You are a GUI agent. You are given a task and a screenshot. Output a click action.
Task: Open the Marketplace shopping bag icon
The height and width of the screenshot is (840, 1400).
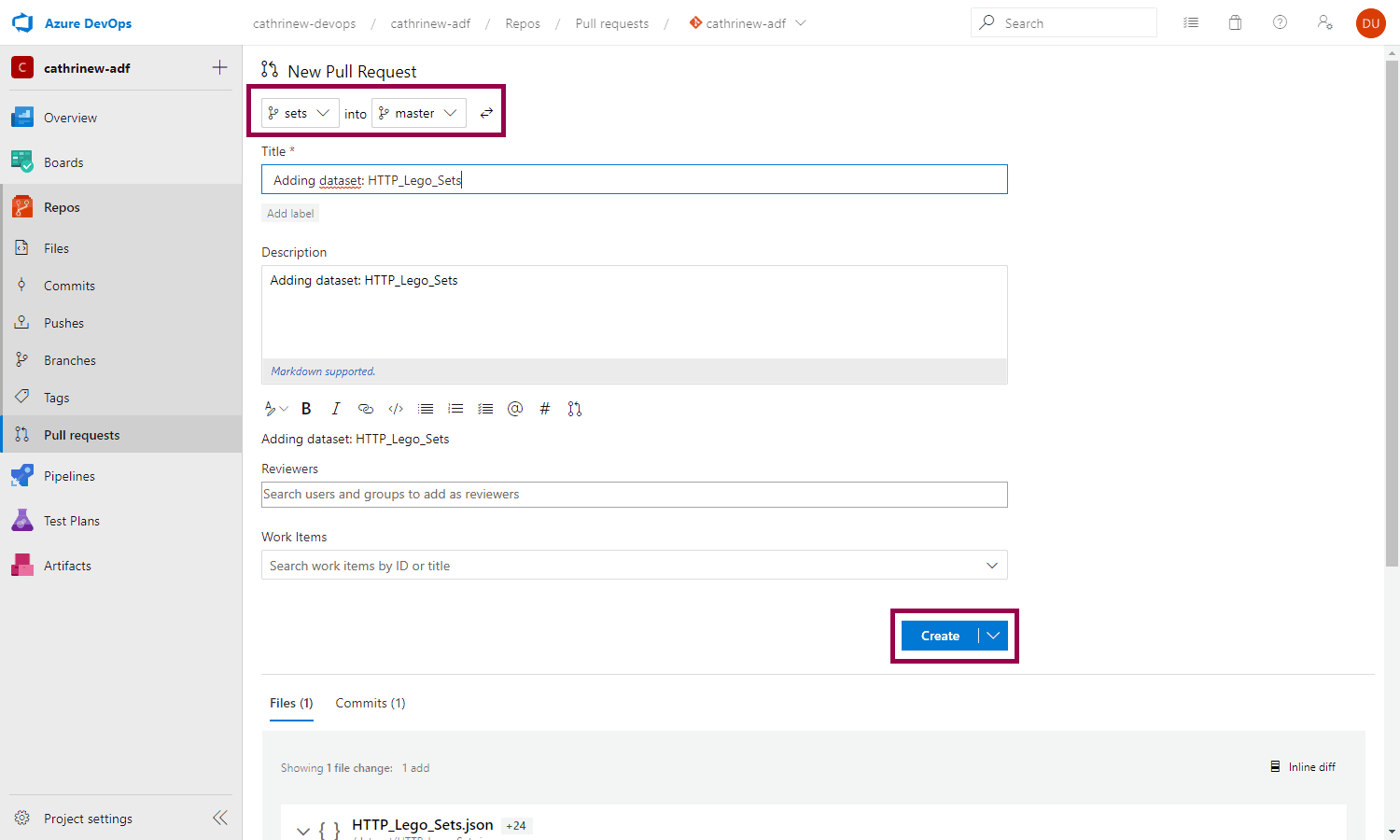point(1235,23)
